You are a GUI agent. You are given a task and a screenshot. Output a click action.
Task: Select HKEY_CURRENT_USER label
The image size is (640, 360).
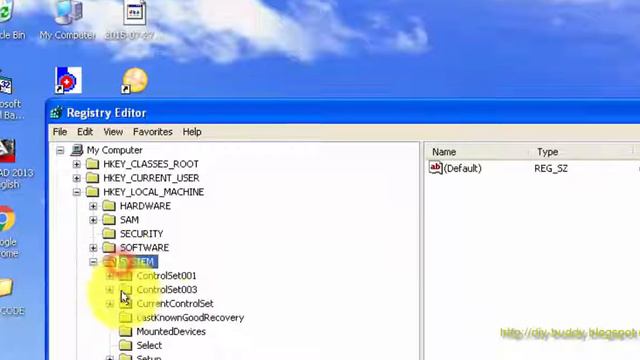coord(151,178)
